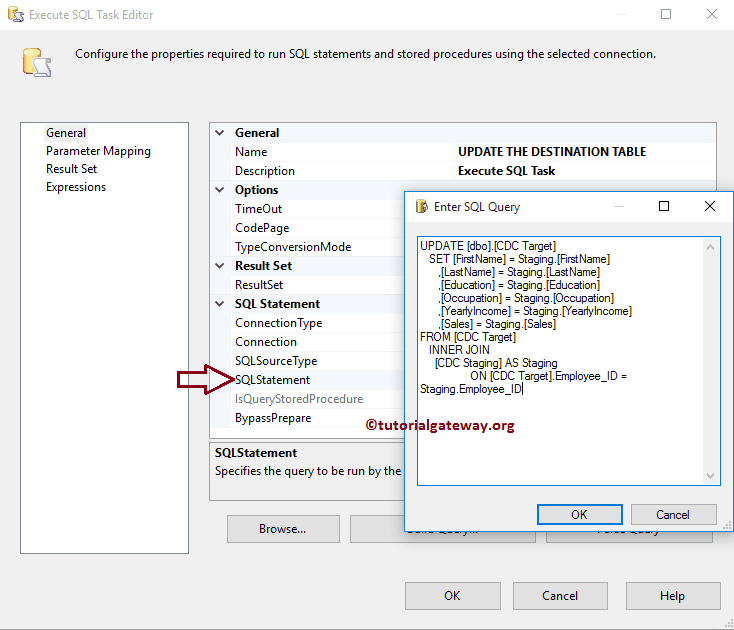Select the SQLStatement property
The height and width of the screenshot is (630, 734).
point(318,380)
